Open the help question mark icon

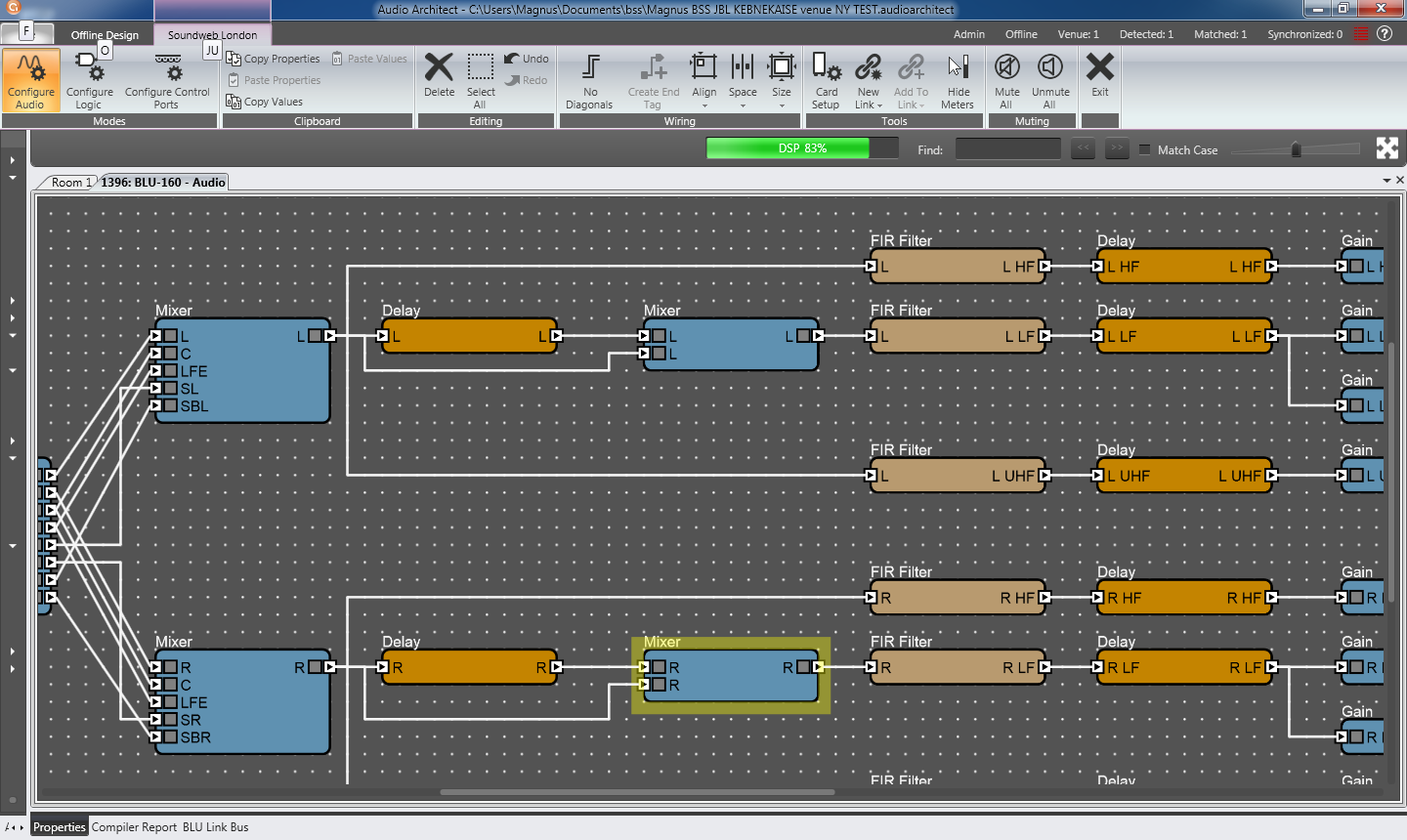click(x=1385, y=33)
